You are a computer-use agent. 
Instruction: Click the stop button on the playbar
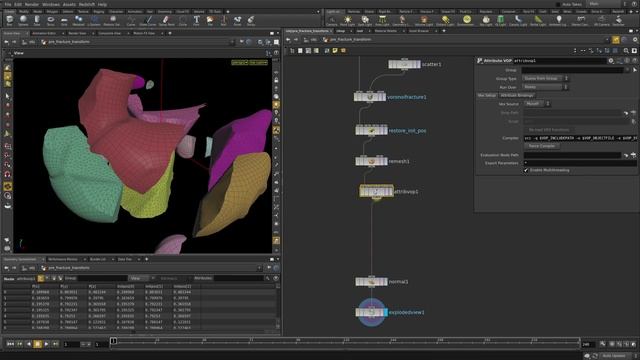tap(38, 344)
